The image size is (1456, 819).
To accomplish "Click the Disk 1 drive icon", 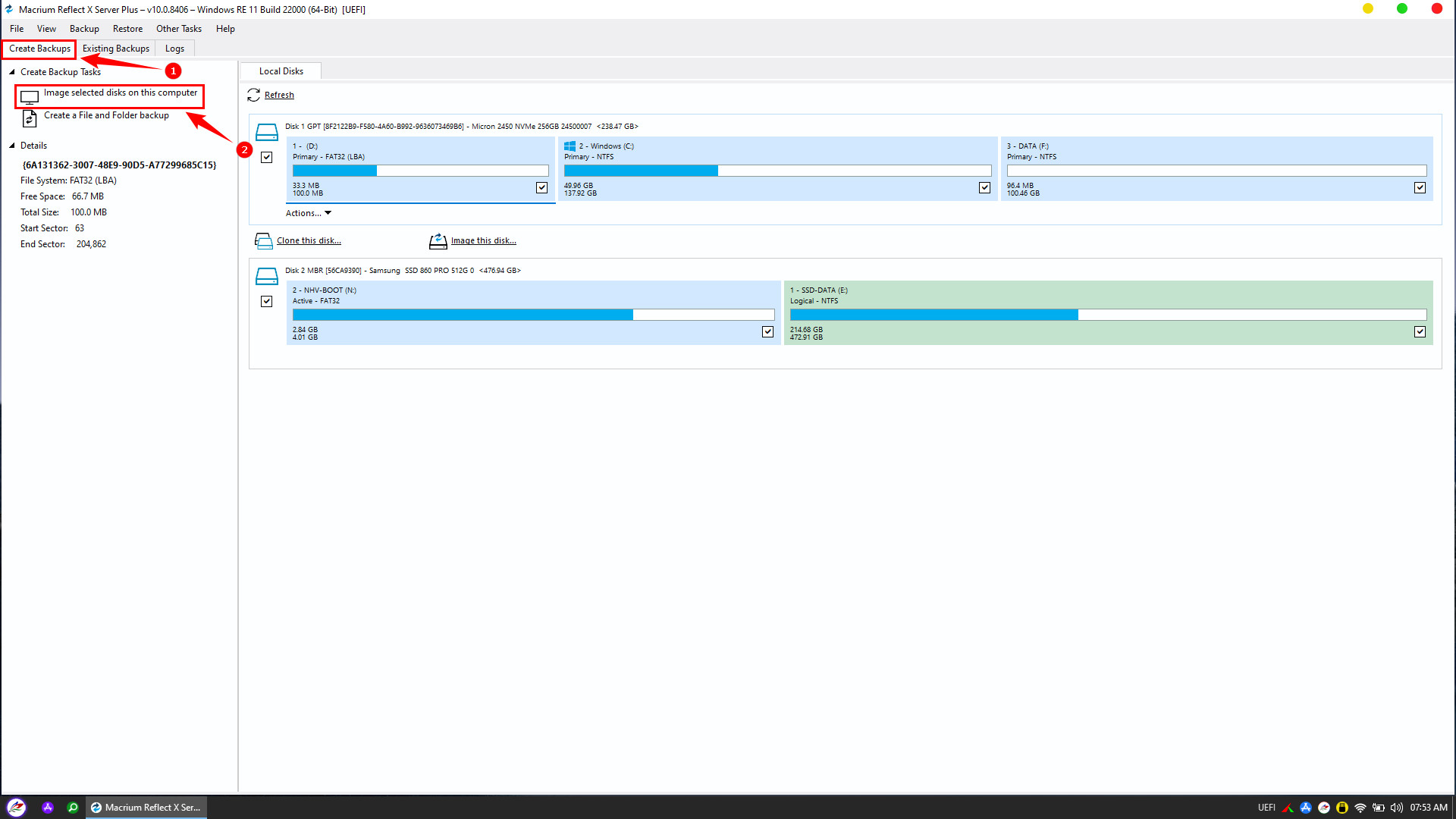I will point(266,132).
